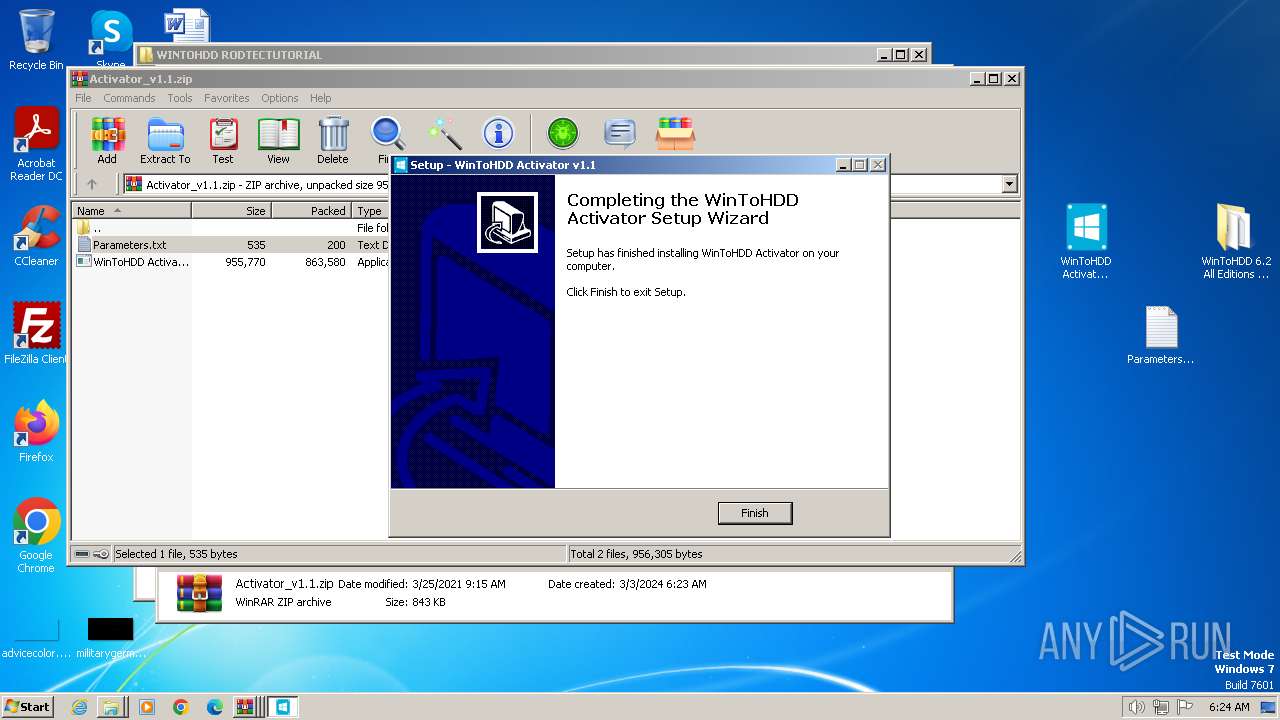Sort files by the Packed column header
The width and height of the screenshot is (1280, 720).
point(311,211)
